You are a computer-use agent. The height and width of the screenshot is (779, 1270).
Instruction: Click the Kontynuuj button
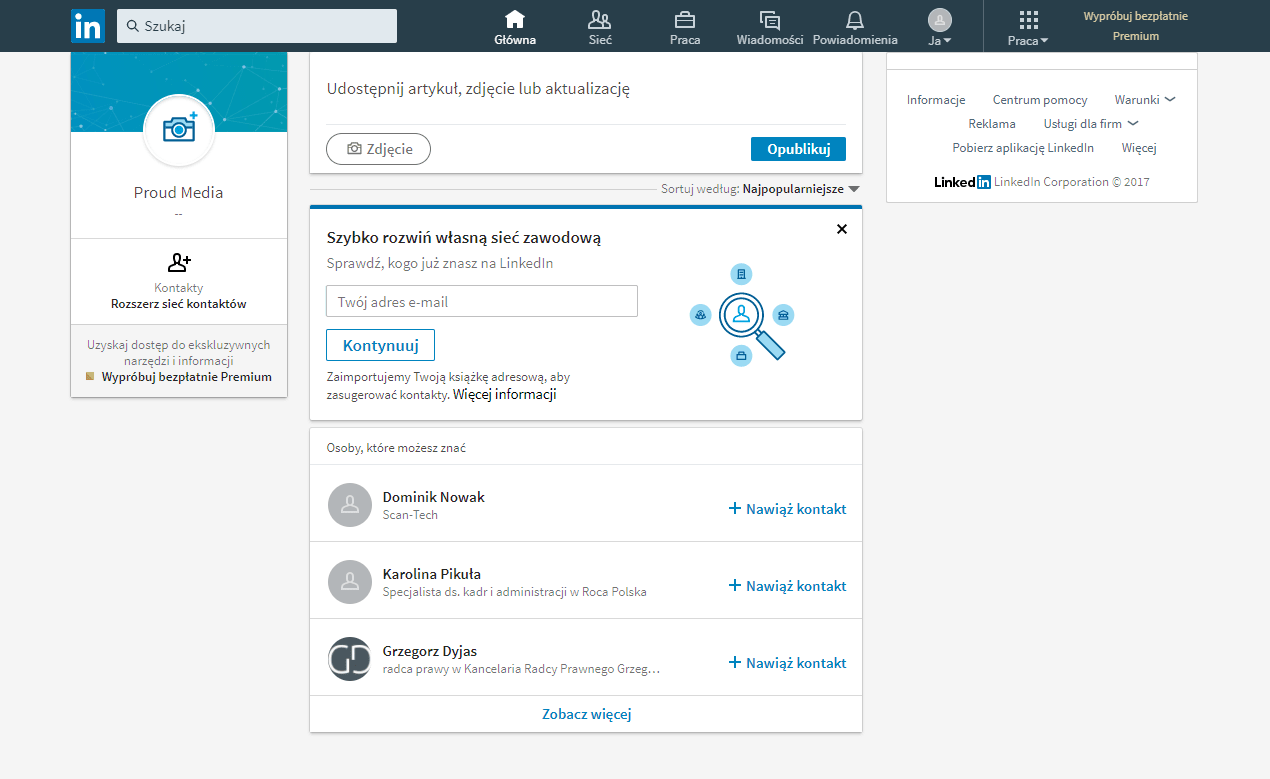380,345
